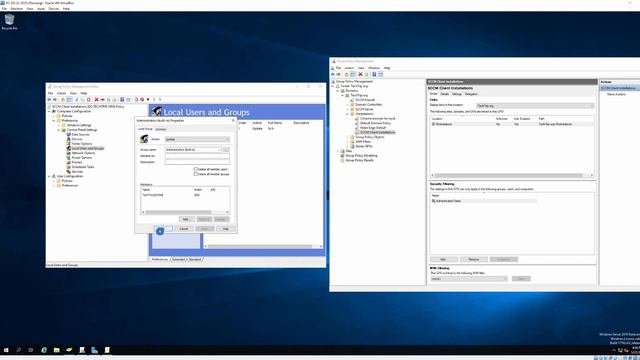Select Services node in editor tree
640x360 pixels.
pos(77,171)
